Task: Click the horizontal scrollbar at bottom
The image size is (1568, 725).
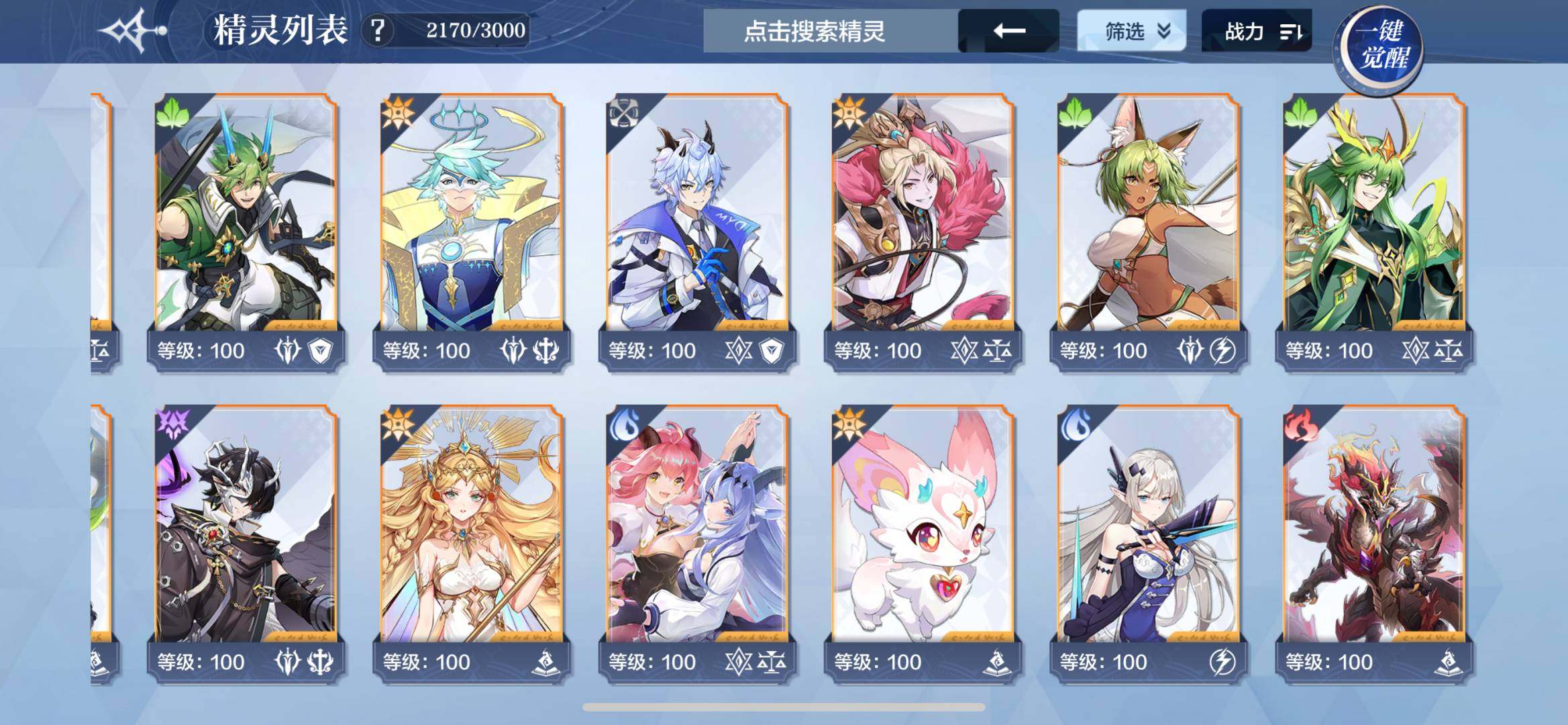Action: 784,707
